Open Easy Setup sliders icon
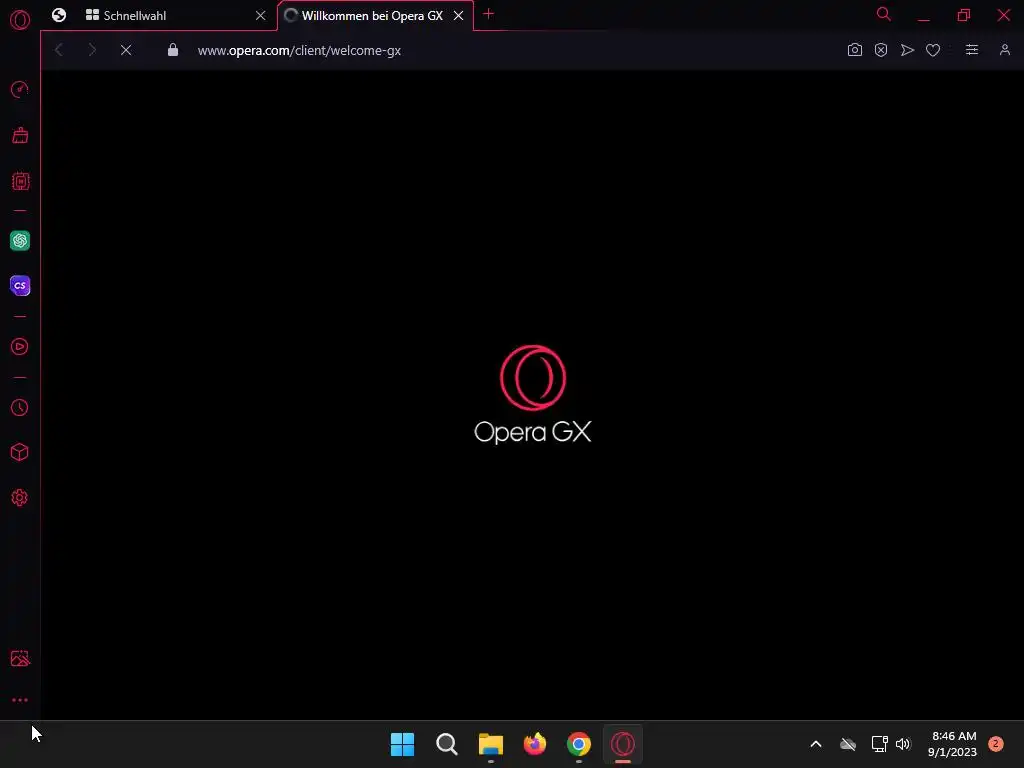 point(972,50)
